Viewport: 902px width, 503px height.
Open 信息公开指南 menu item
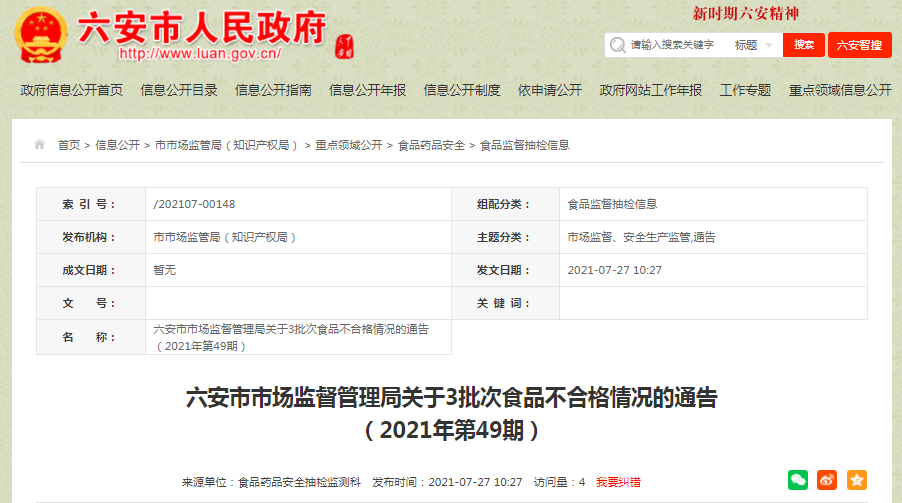(x=273, y=90)
